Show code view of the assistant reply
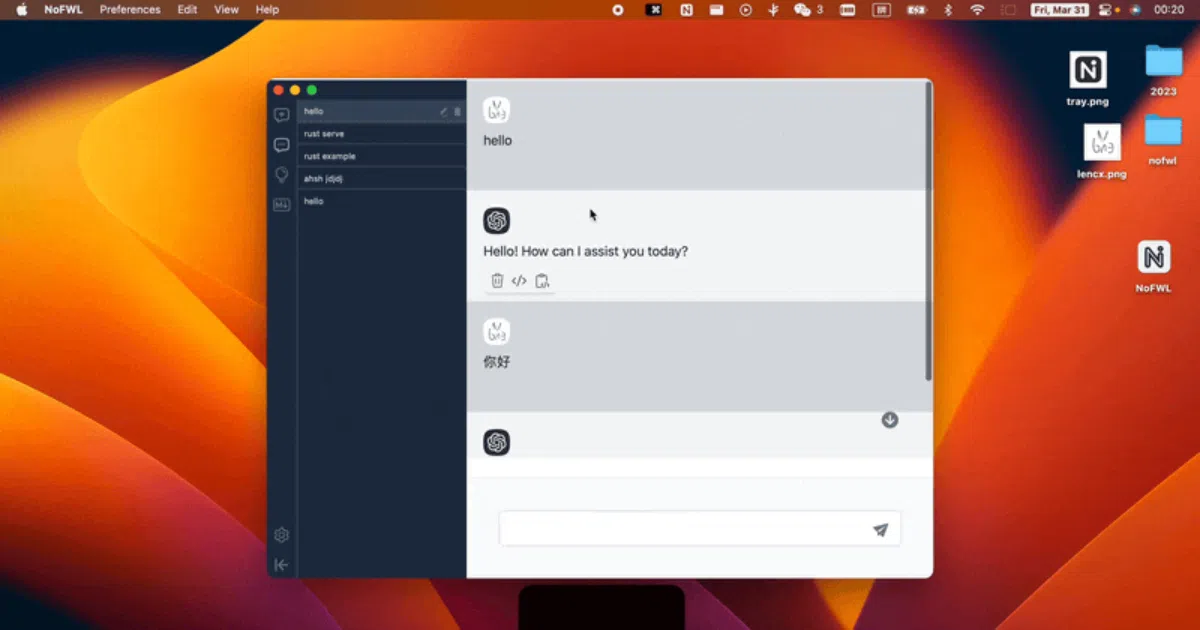The height and width of the screenshot is (630, 1200). pyautogui.click(x=519, y=281)
